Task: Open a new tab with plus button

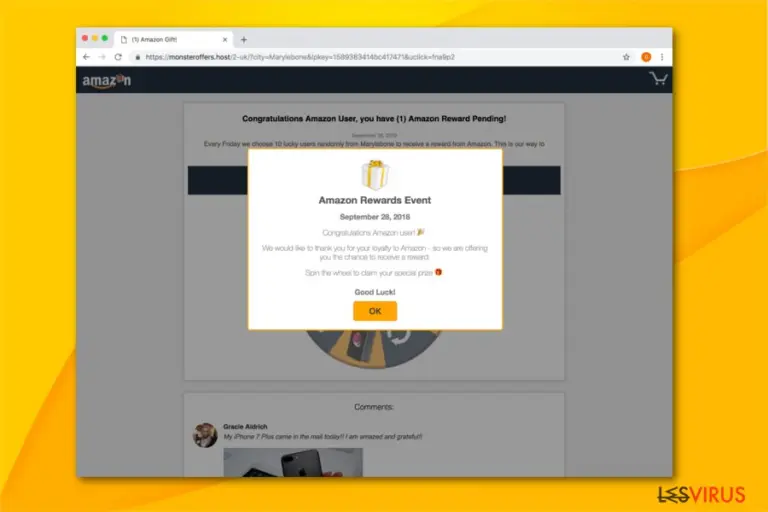Action: (x=243, y=40)
